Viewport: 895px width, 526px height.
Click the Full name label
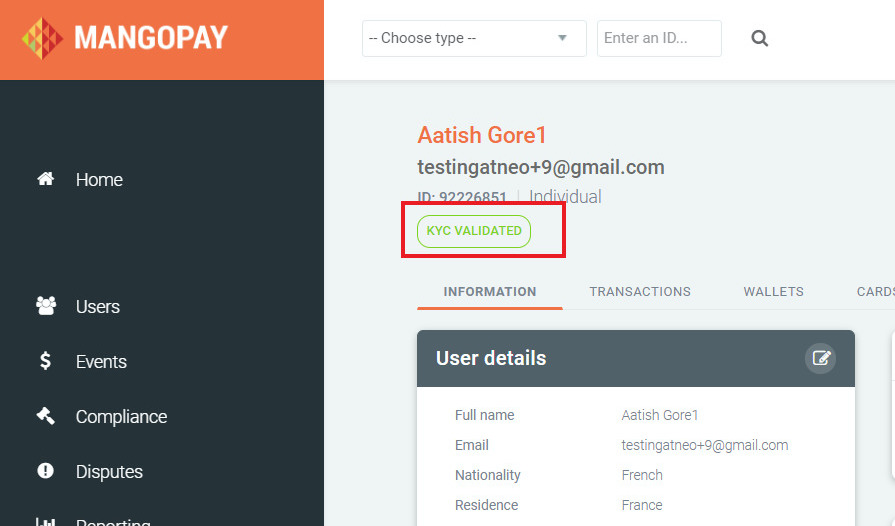click(x=485, y=415)
